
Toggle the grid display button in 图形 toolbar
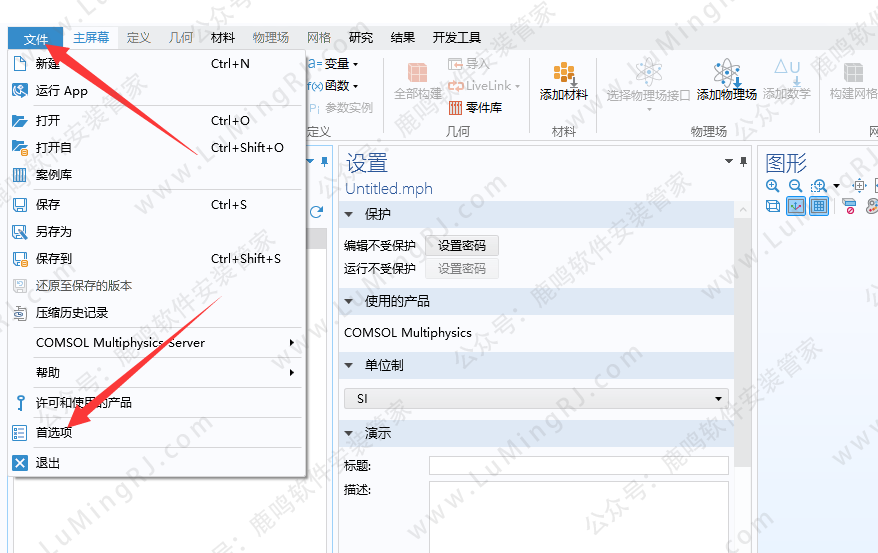[819, 206]
